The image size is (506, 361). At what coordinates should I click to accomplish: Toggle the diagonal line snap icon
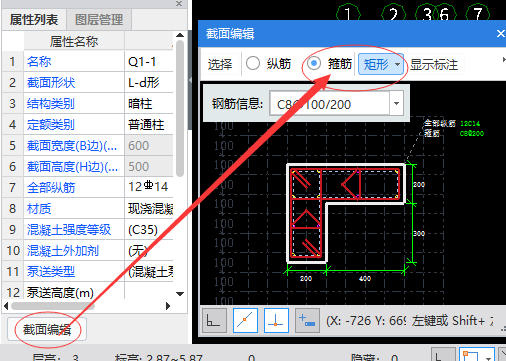tap(245, 320)
